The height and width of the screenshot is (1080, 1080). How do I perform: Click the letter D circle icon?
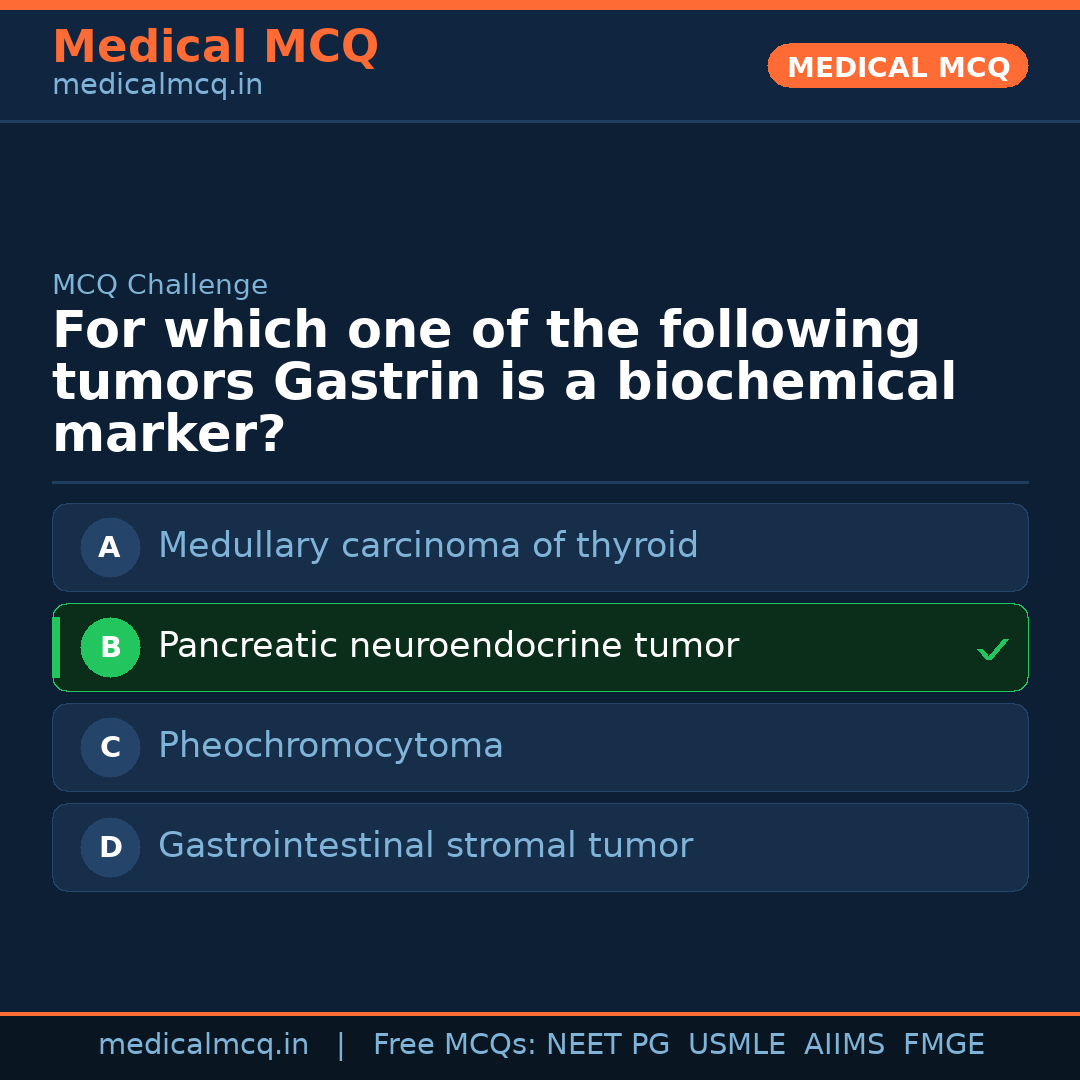click(110, 847)
